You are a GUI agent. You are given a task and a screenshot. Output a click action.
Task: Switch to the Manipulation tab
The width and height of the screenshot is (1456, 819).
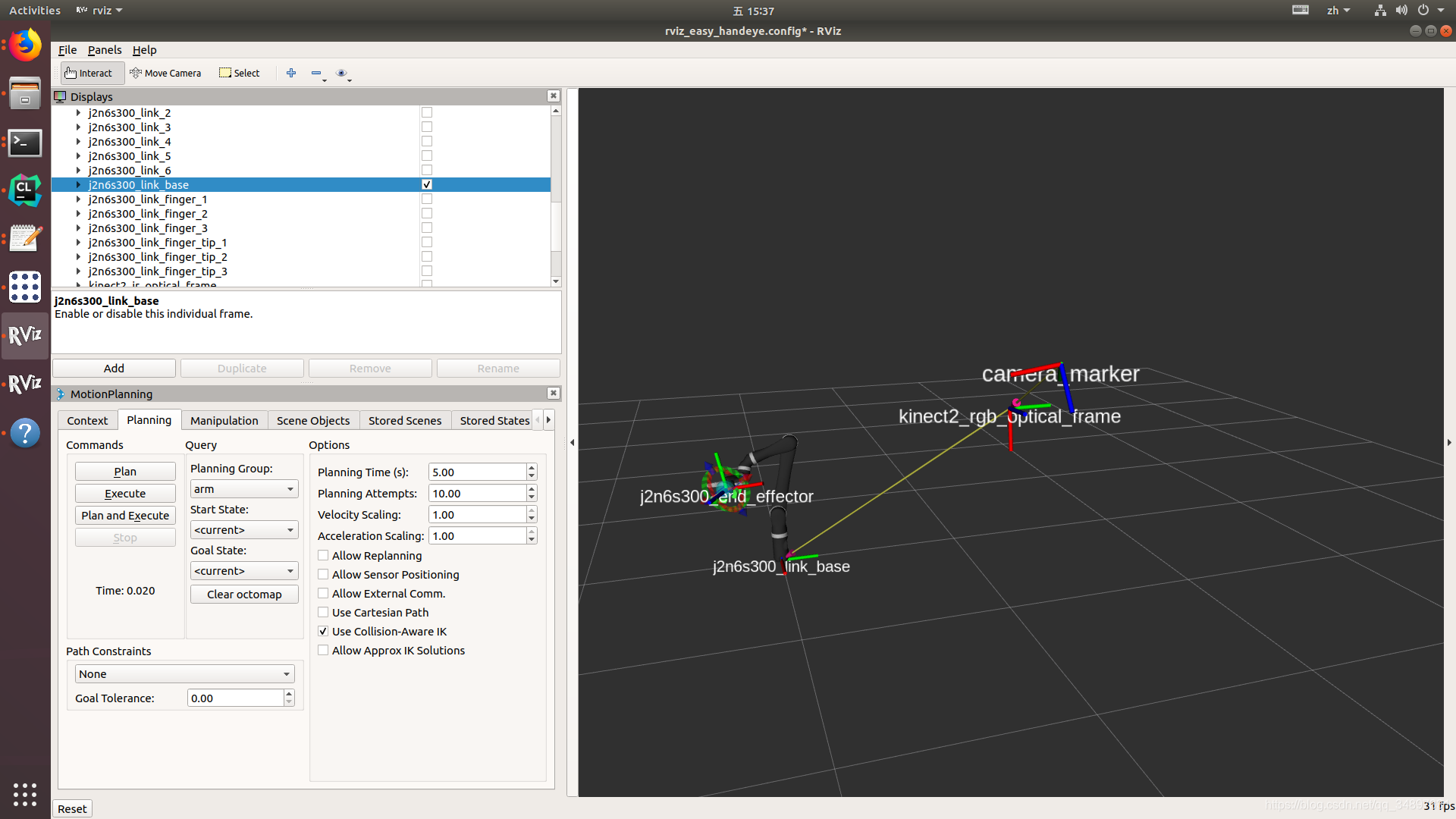(224, 420)
